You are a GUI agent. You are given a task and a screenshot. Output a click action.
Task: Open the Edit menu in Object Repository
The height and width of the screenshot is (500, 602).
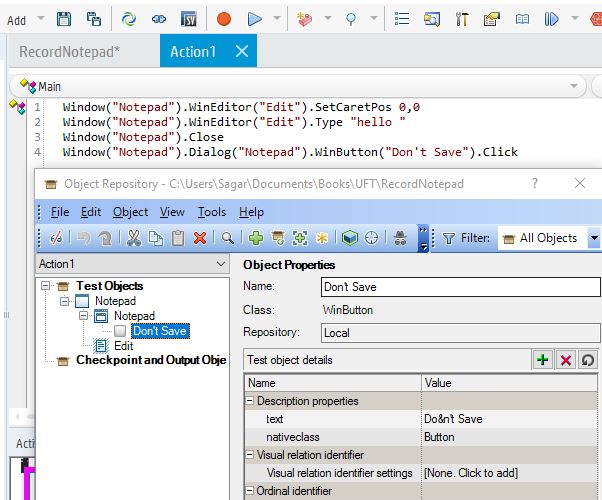(91, 212)
